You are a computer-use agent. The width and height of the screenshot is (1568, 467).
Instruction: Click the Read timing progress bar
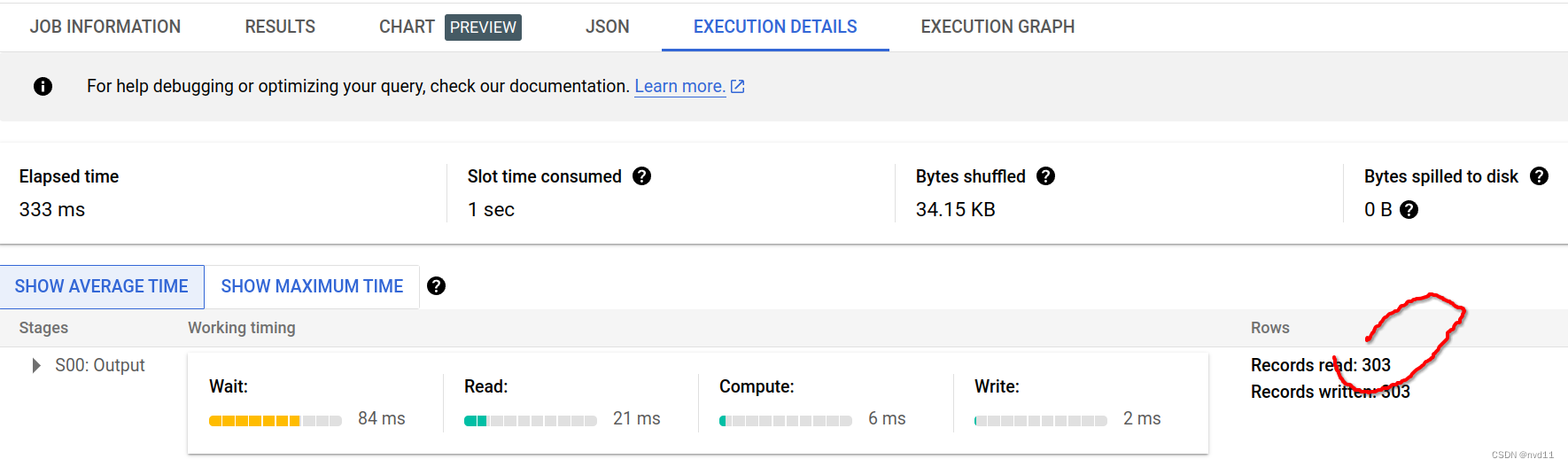[x=531, y=421]
